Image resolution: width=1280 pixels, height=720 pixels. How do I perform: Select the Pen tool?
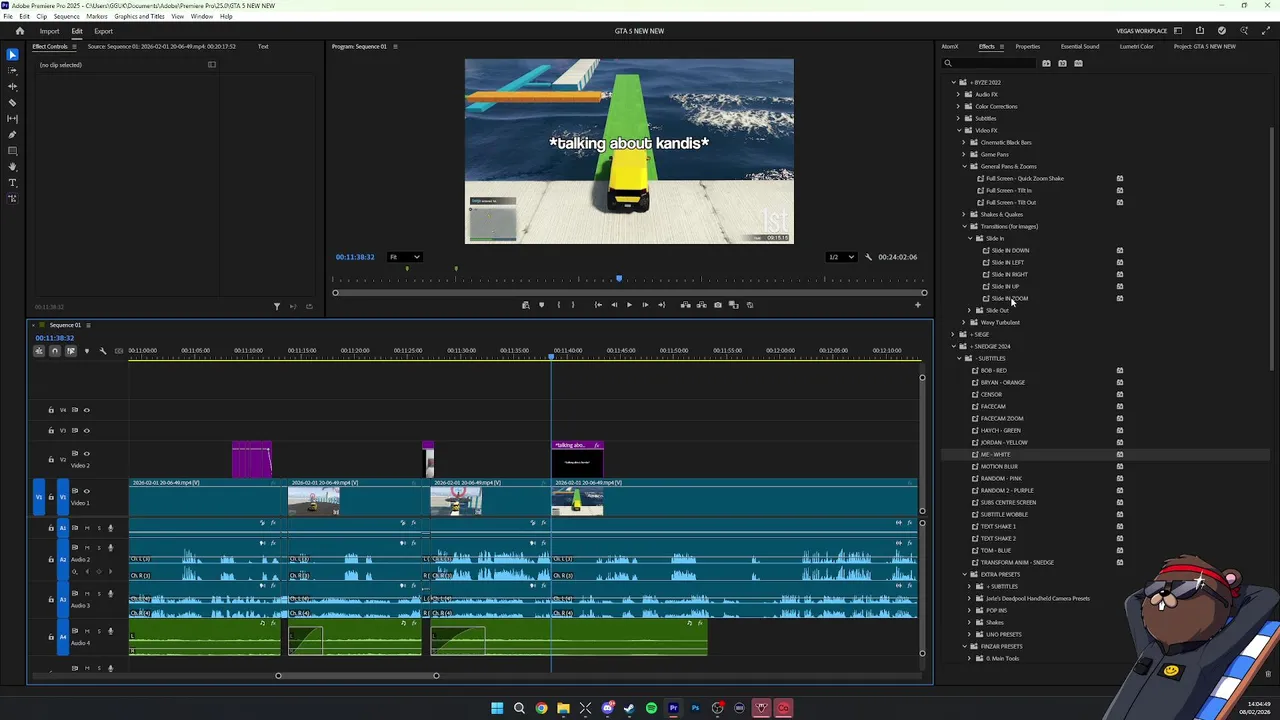(x=12, y=135)
